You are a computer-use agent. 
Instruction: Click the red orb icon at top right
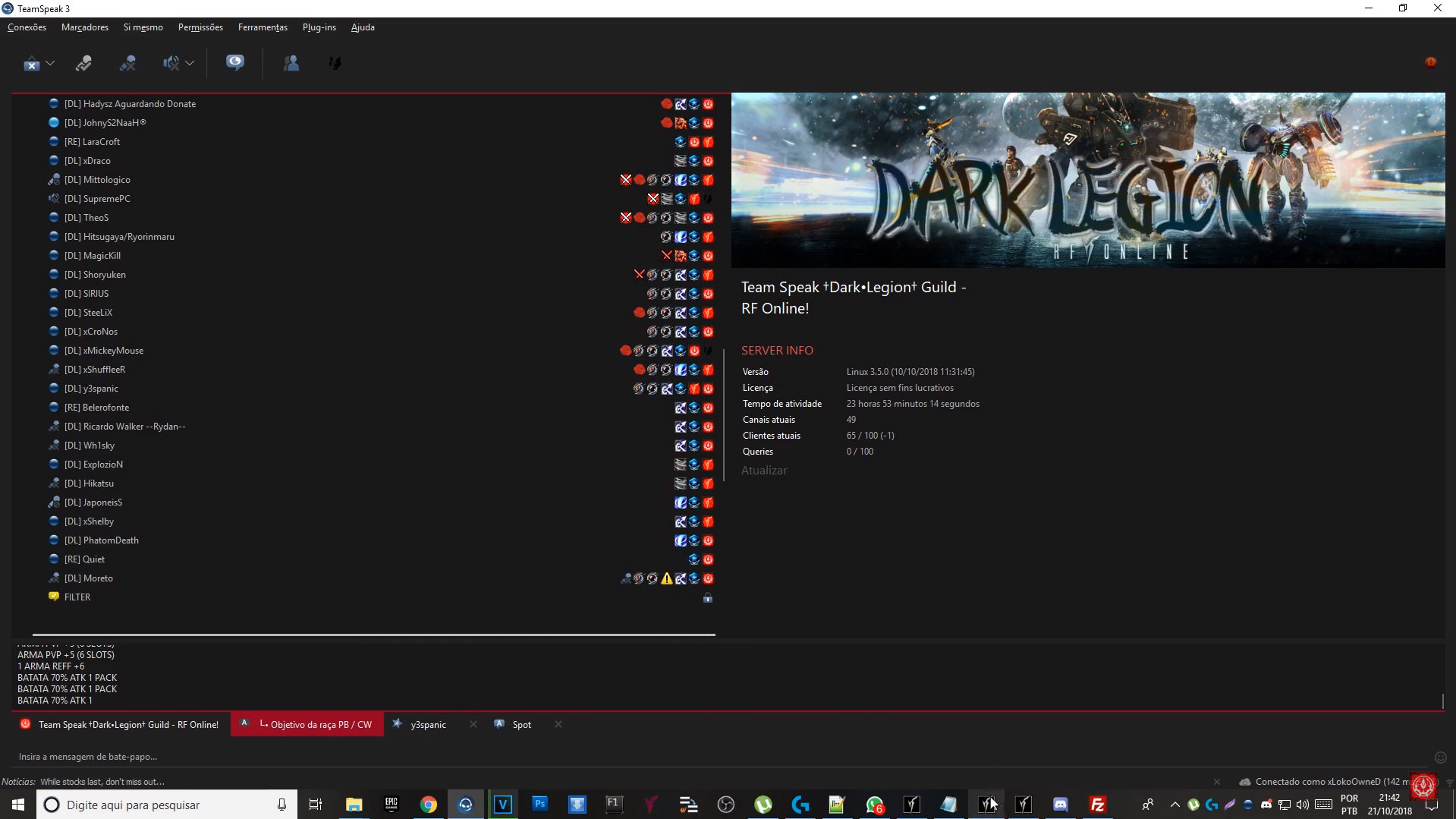1431,62
